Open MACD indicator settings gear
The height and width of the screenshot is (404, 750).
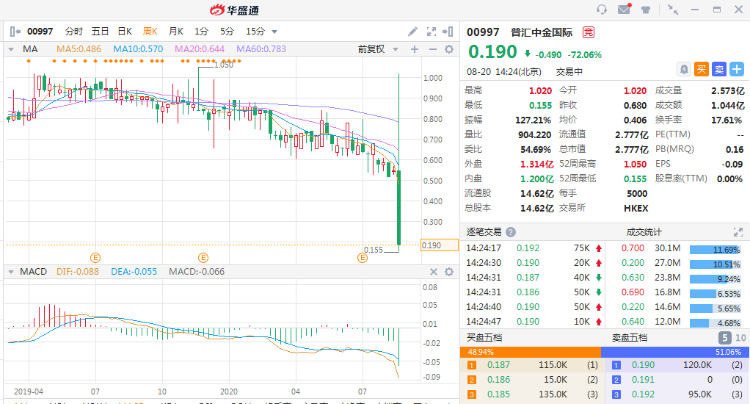449,272
